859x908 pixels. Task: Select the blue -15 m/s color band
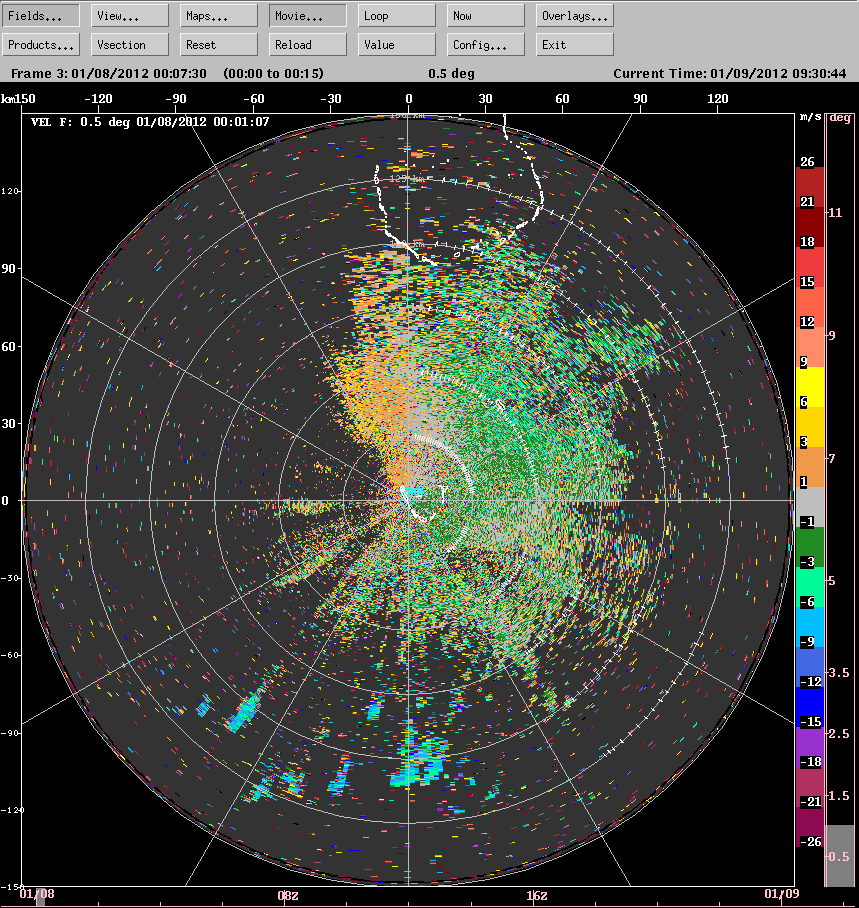click(810, 707)
